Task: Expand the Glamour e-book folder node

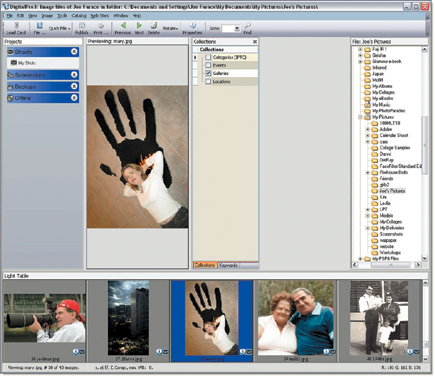Action: point(360,62)
